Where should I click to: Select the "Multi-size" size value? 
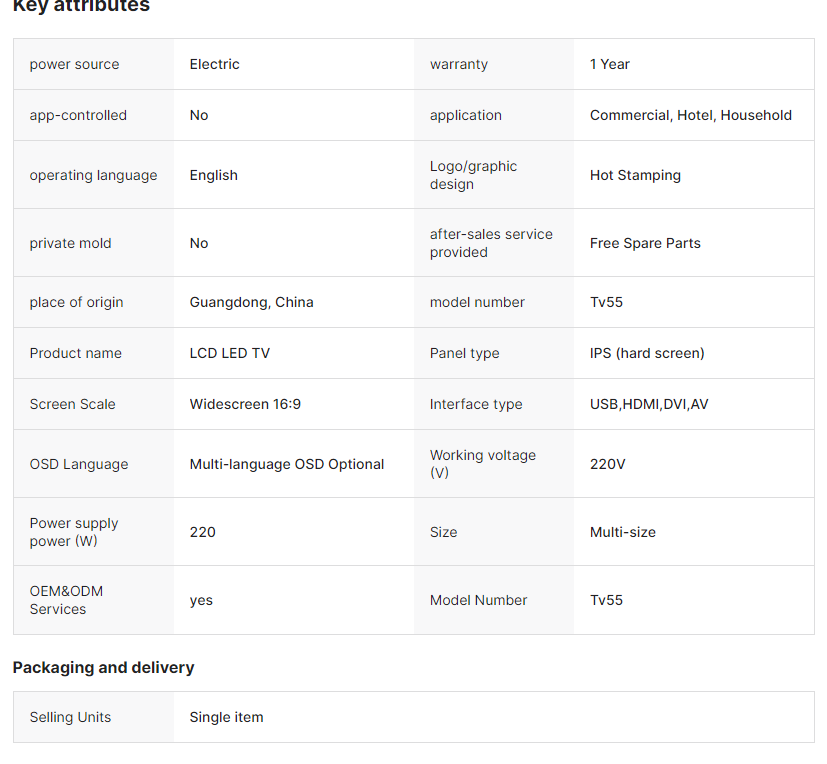622,532
